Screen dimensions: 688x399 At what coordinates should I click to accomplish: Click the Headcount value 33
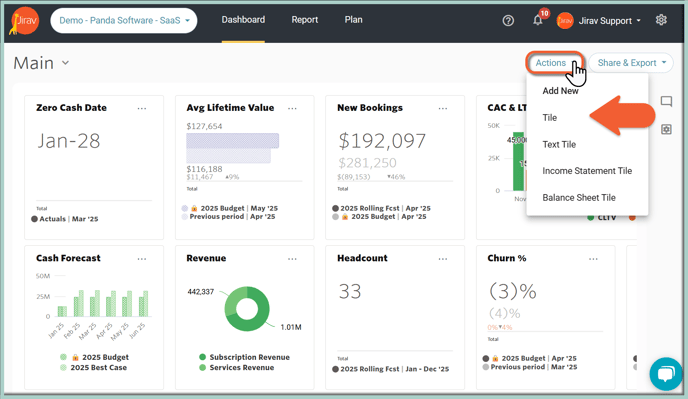click(350, 291)
